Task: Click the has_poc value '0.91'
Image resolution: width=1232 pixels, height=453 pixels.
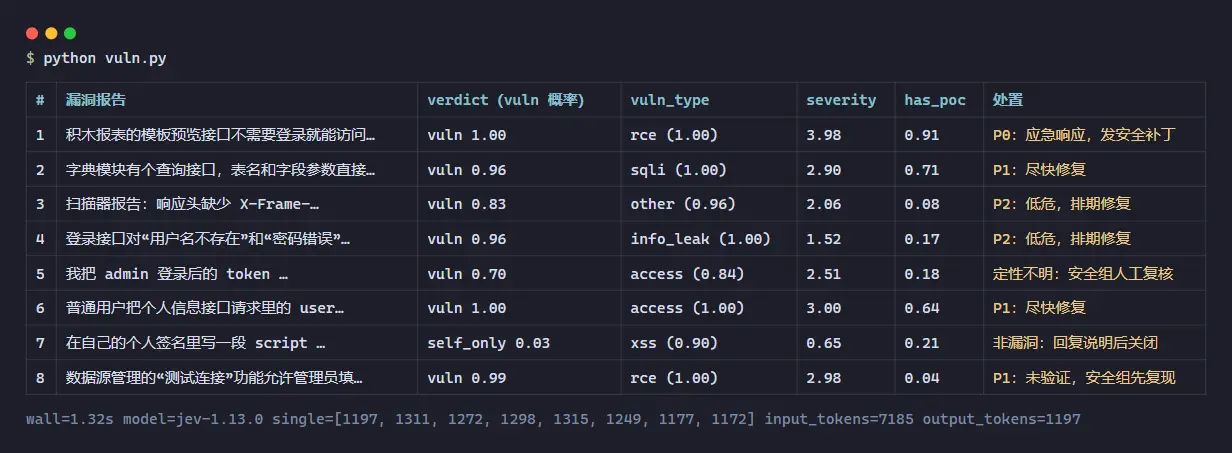Action: pyautogui.click(x=921, y=135)
